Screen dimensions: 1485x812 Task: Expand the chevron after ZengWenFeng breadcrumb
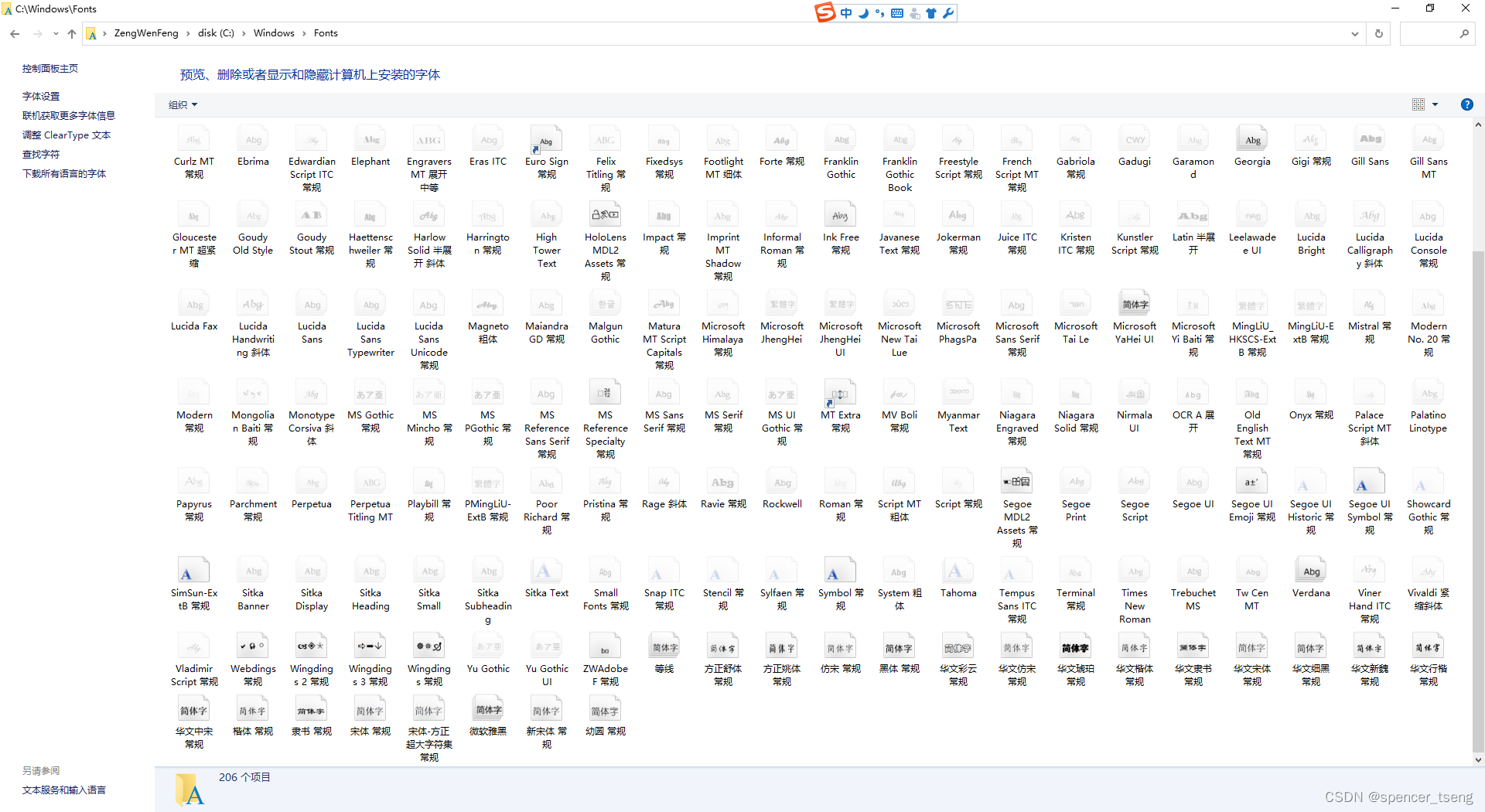[188, 33]
